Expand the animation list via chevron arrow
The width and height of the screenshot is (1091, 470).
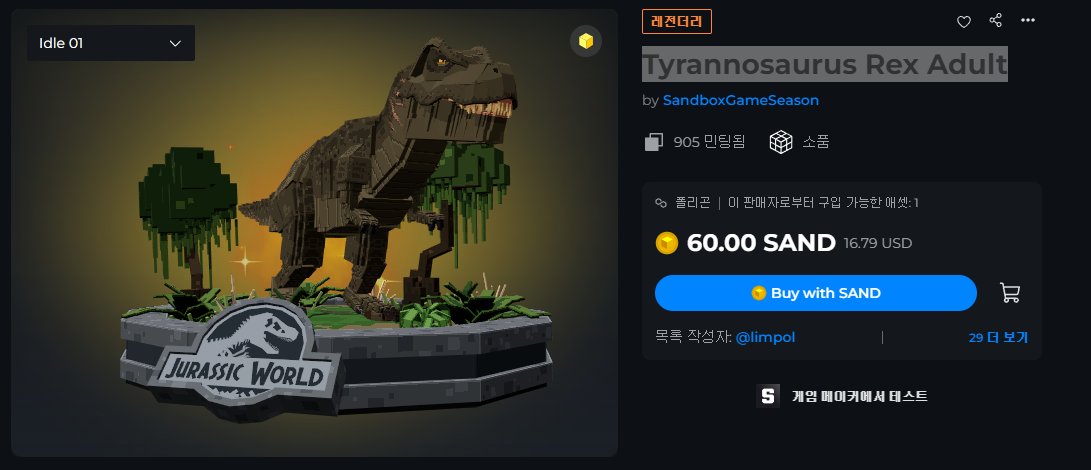tap(175, 43)
